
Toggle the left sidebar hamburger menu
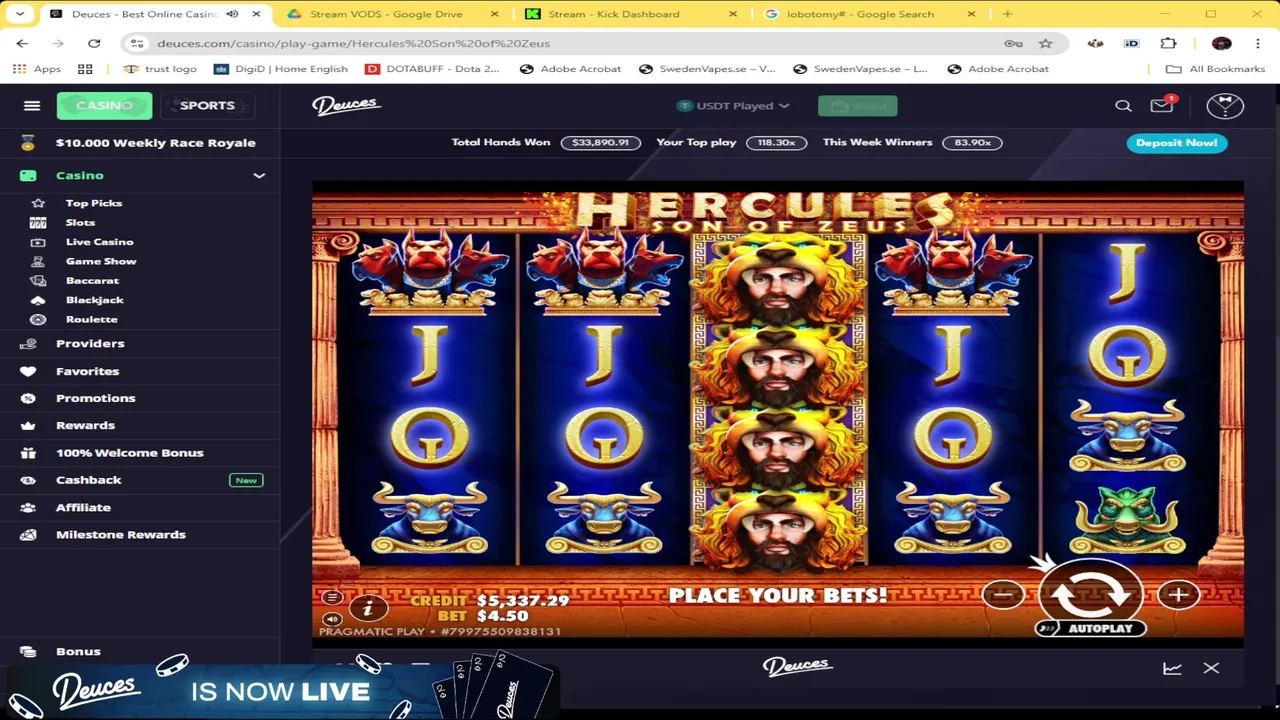tap(32, 105)
